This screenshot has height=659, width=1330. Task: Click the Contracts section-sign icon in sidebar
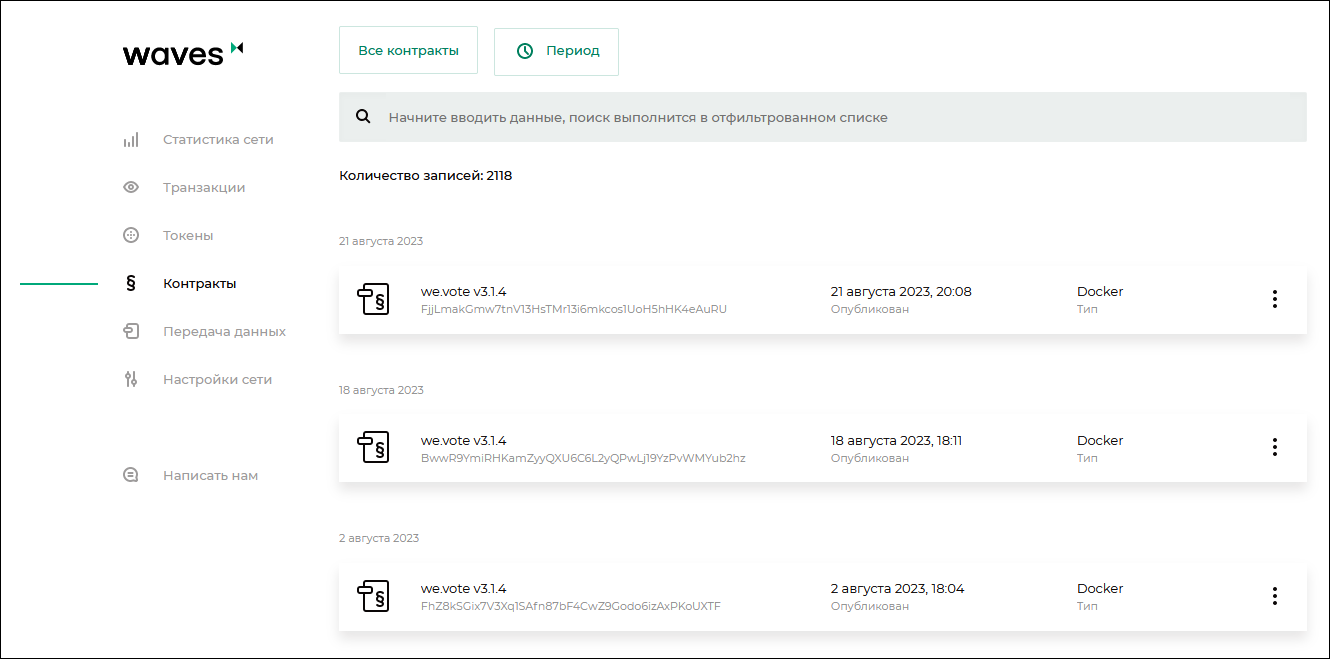pyautogui.click(x=131, y=284)
